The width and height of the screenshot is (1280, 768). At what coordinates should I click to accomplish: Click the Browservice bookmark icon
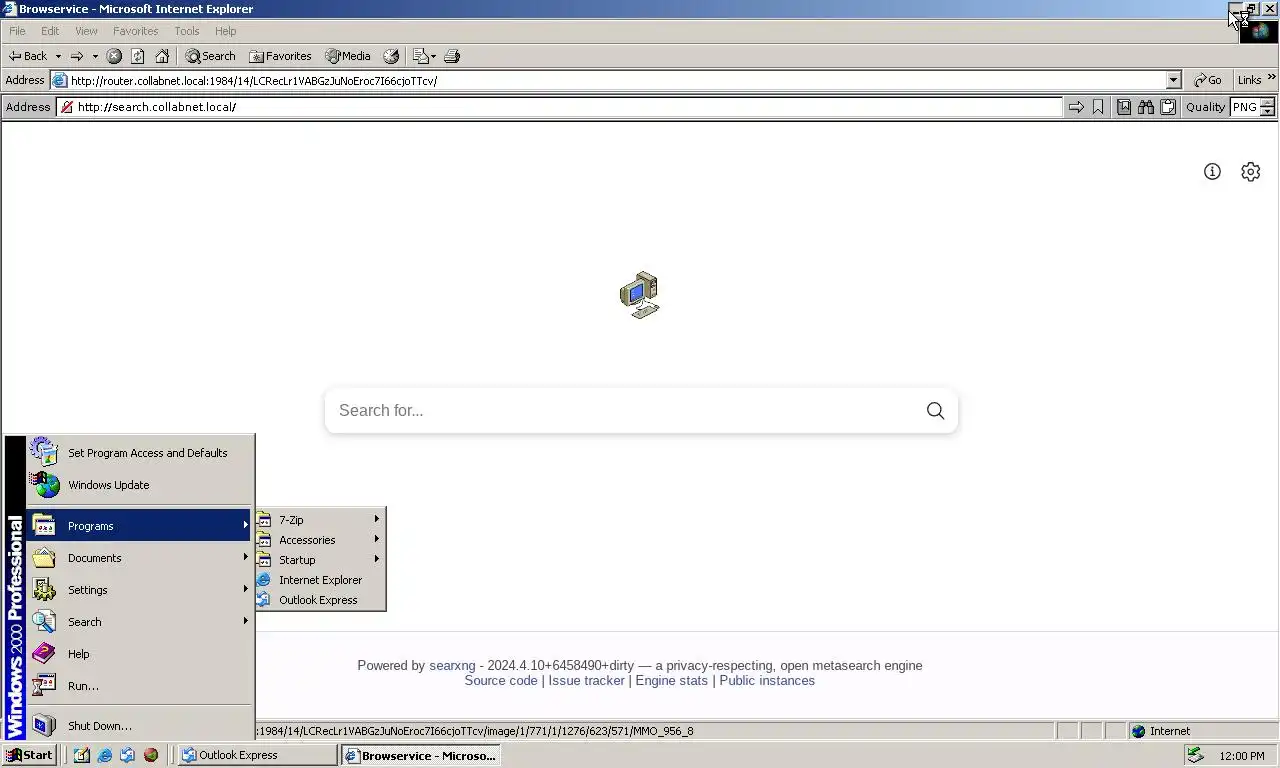pos(1098,107)
